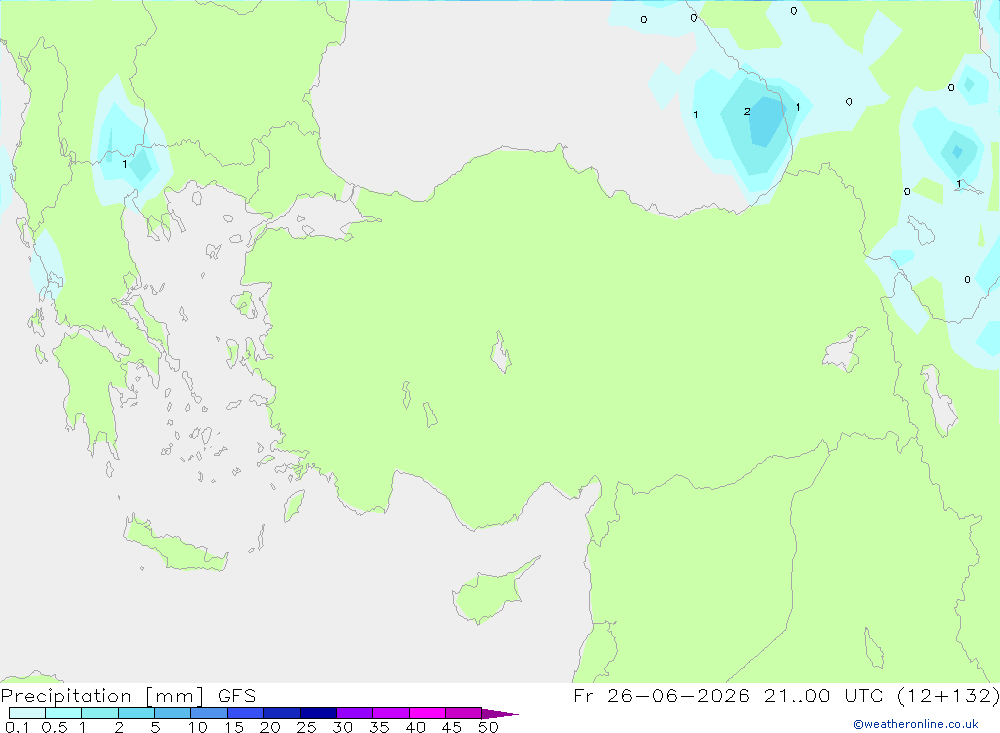Click the "Fr 26-06-2026" date text

(661, 695)
